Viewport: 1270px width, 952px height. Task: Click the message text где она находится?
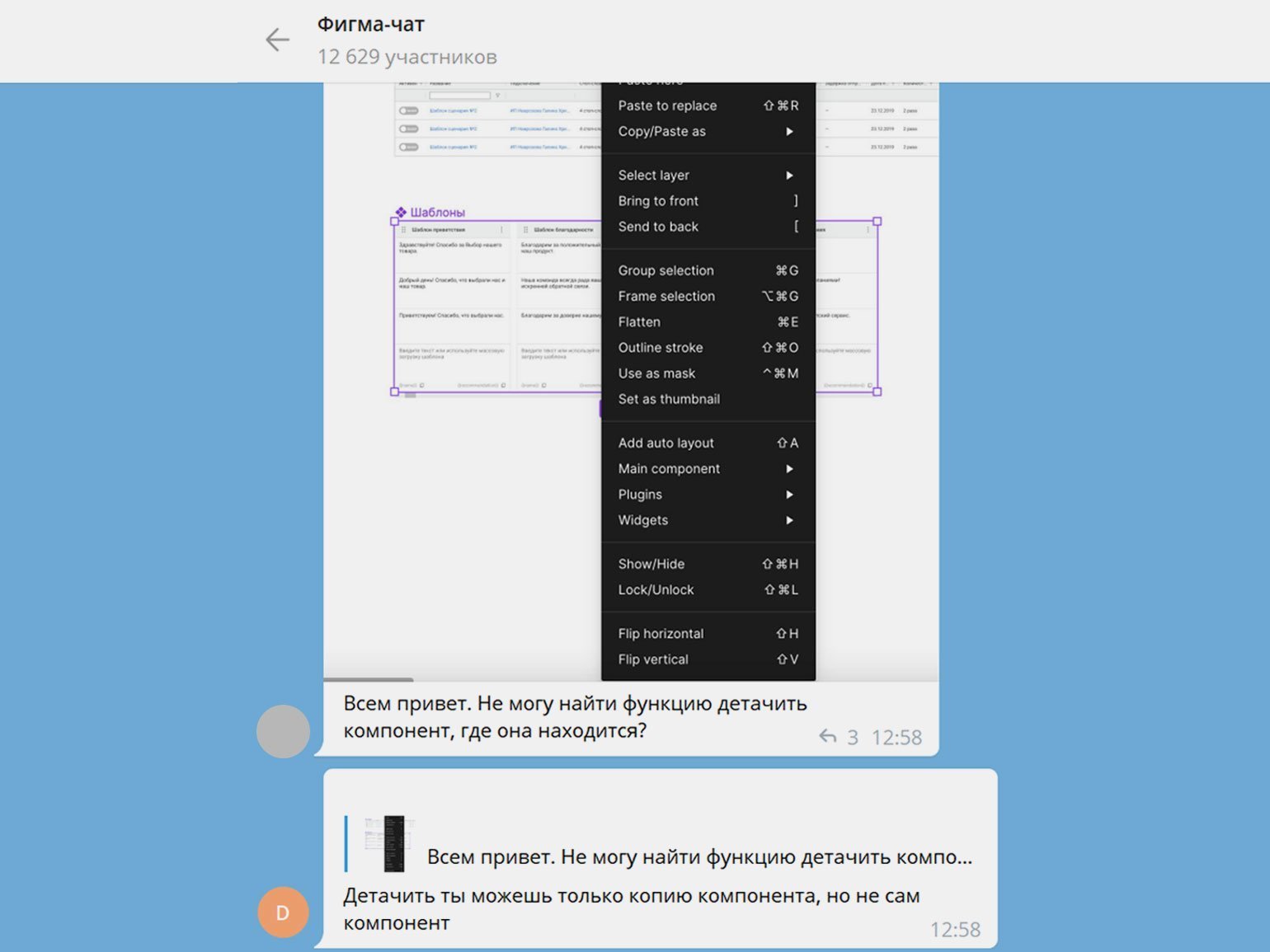click(555, 730)
